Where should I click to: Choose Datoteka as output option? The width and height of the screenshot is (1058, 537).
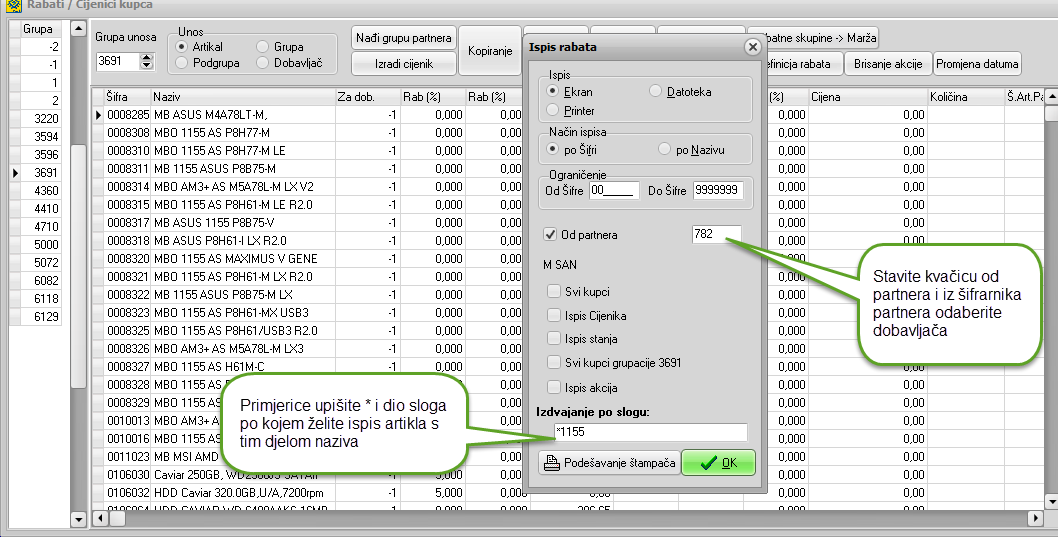pyautogui.click(x=656, y=91)
